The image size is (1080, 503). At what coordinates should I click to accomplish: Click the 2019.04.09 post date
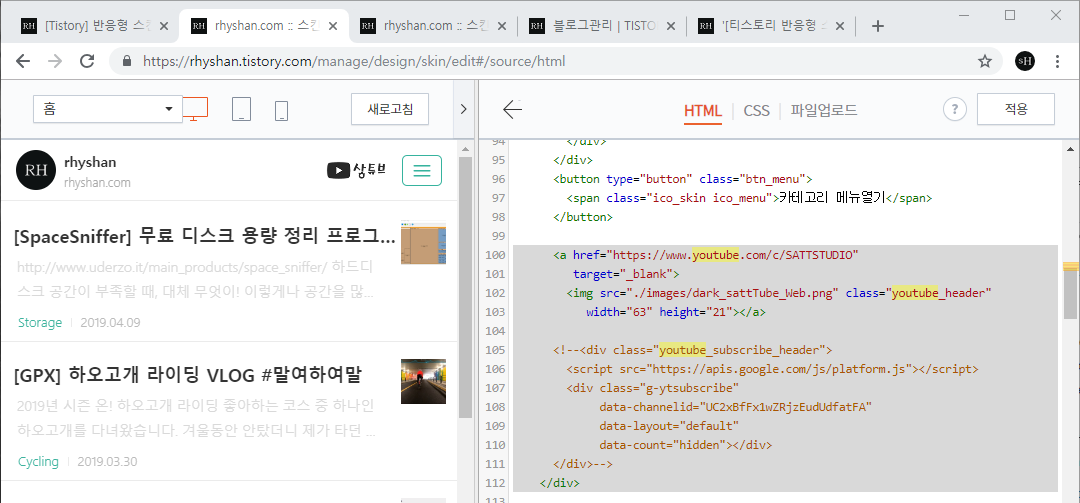[x=112, y=322]
